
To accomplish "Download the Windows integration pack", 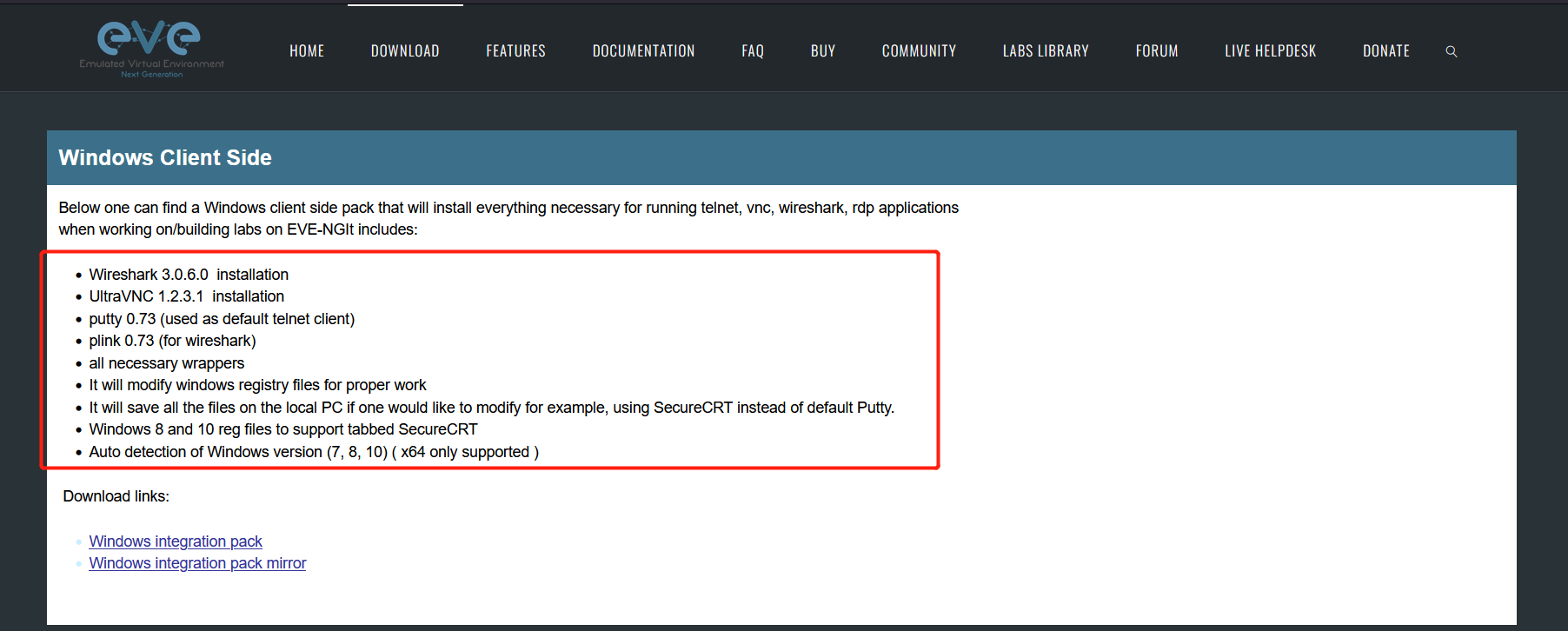I will (x=176, y=541).
